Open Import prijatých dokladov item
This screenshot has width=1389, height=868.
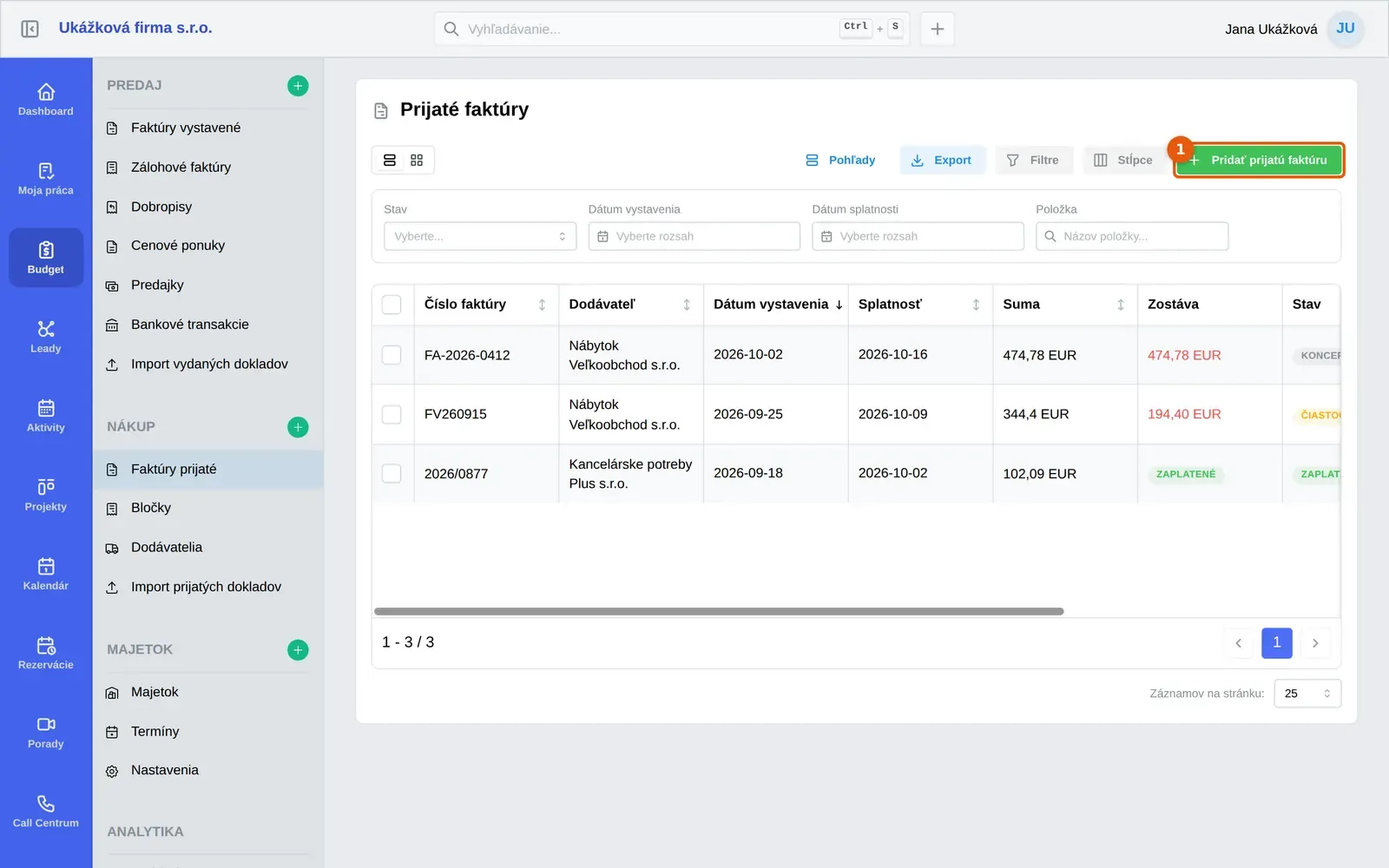208,587
